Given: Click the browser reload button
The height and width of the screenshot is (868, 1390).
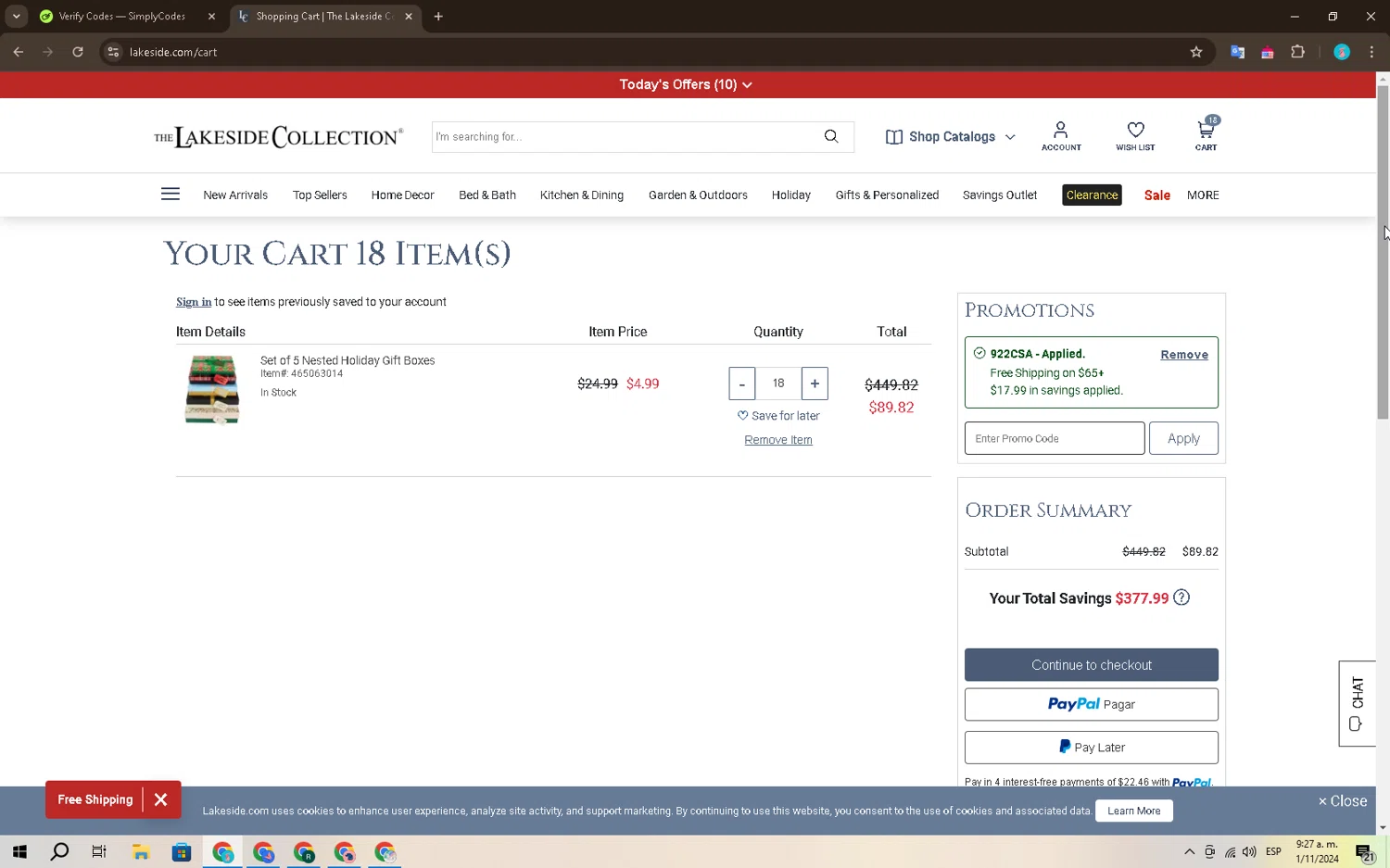Looking at the screenshot, I should click(78, 52).
